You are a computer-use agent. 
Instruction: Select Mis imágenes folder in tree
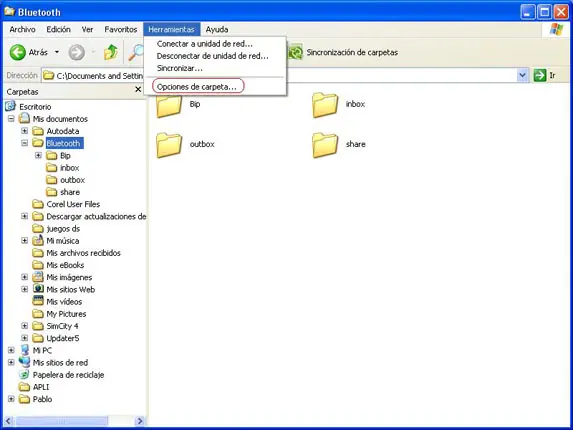click(x=69, y=277)
